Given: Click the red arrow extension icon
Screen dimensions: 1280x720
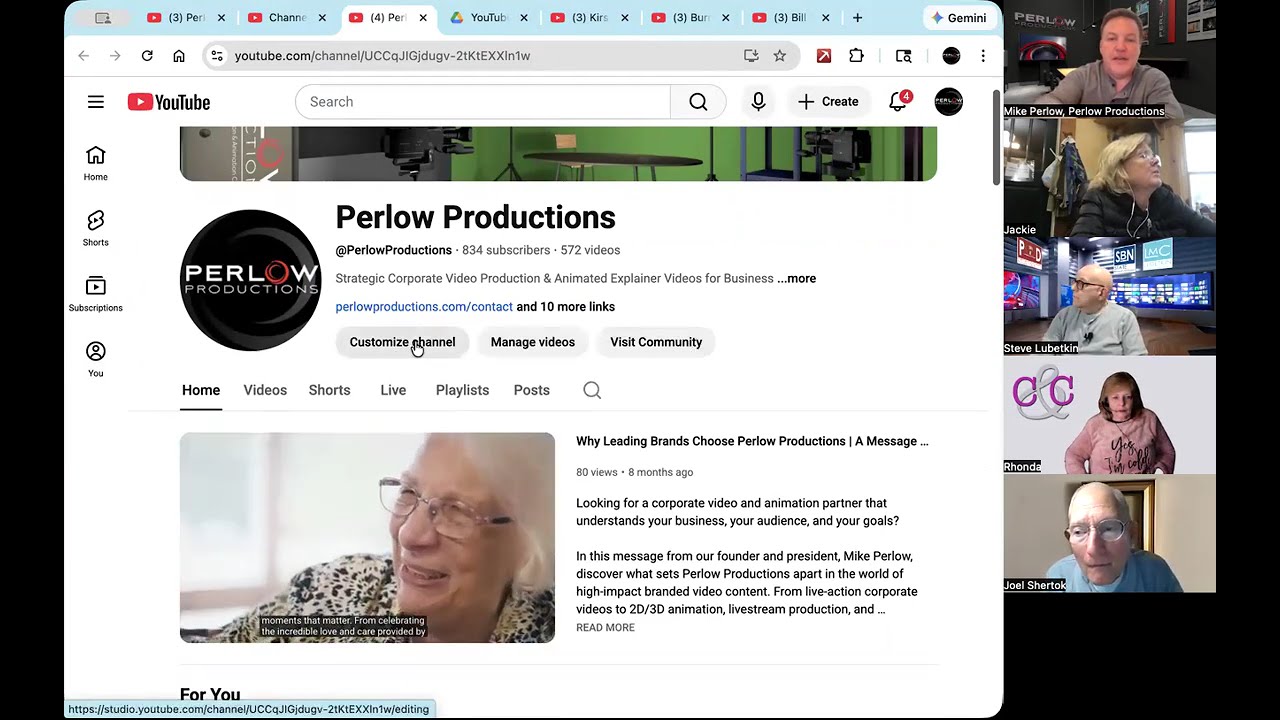Looking at the screenshot, I should pos(824,56).
